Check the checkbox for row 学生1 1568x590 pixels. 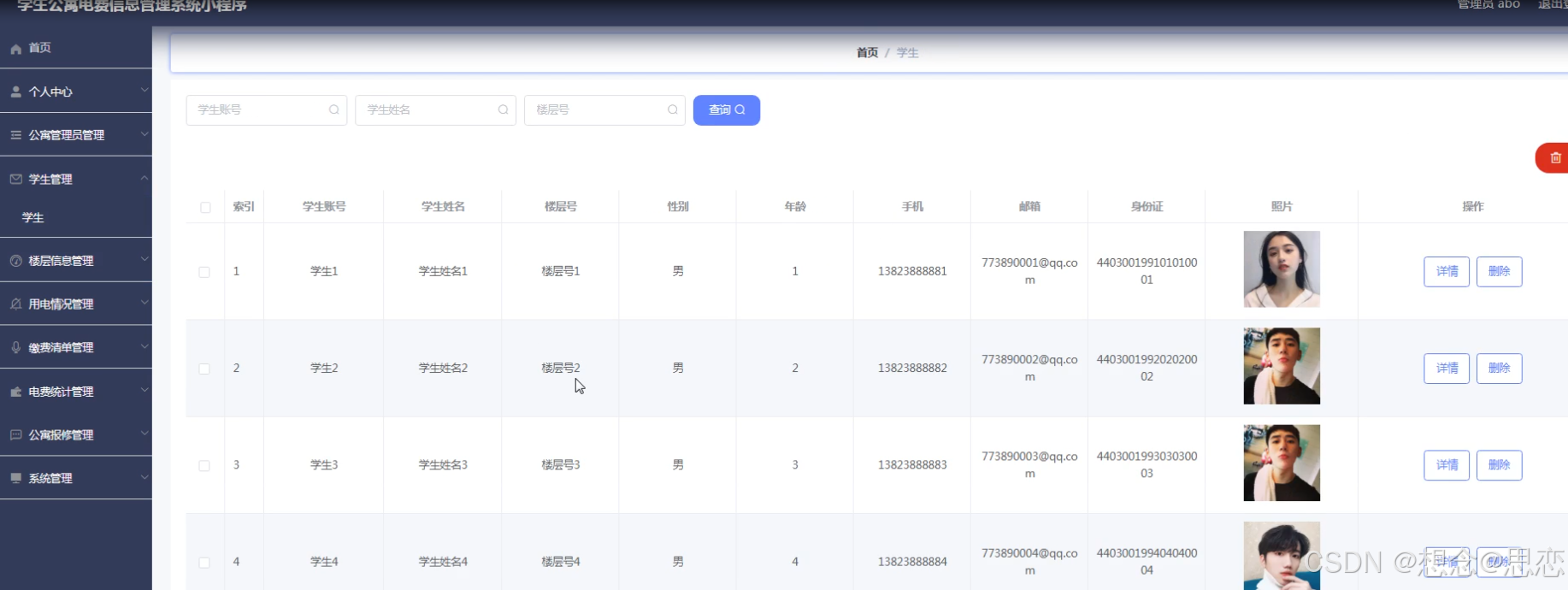(x=204, y=272)
